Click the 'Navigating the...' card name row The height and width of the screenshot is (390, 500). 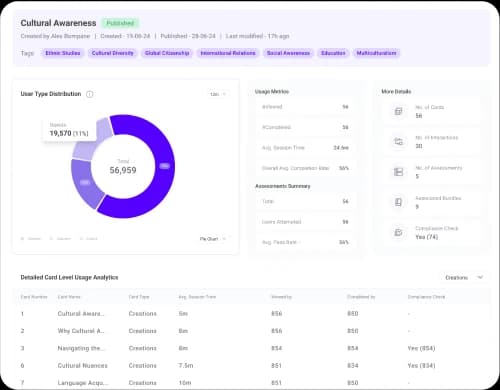tap(81, 348)
